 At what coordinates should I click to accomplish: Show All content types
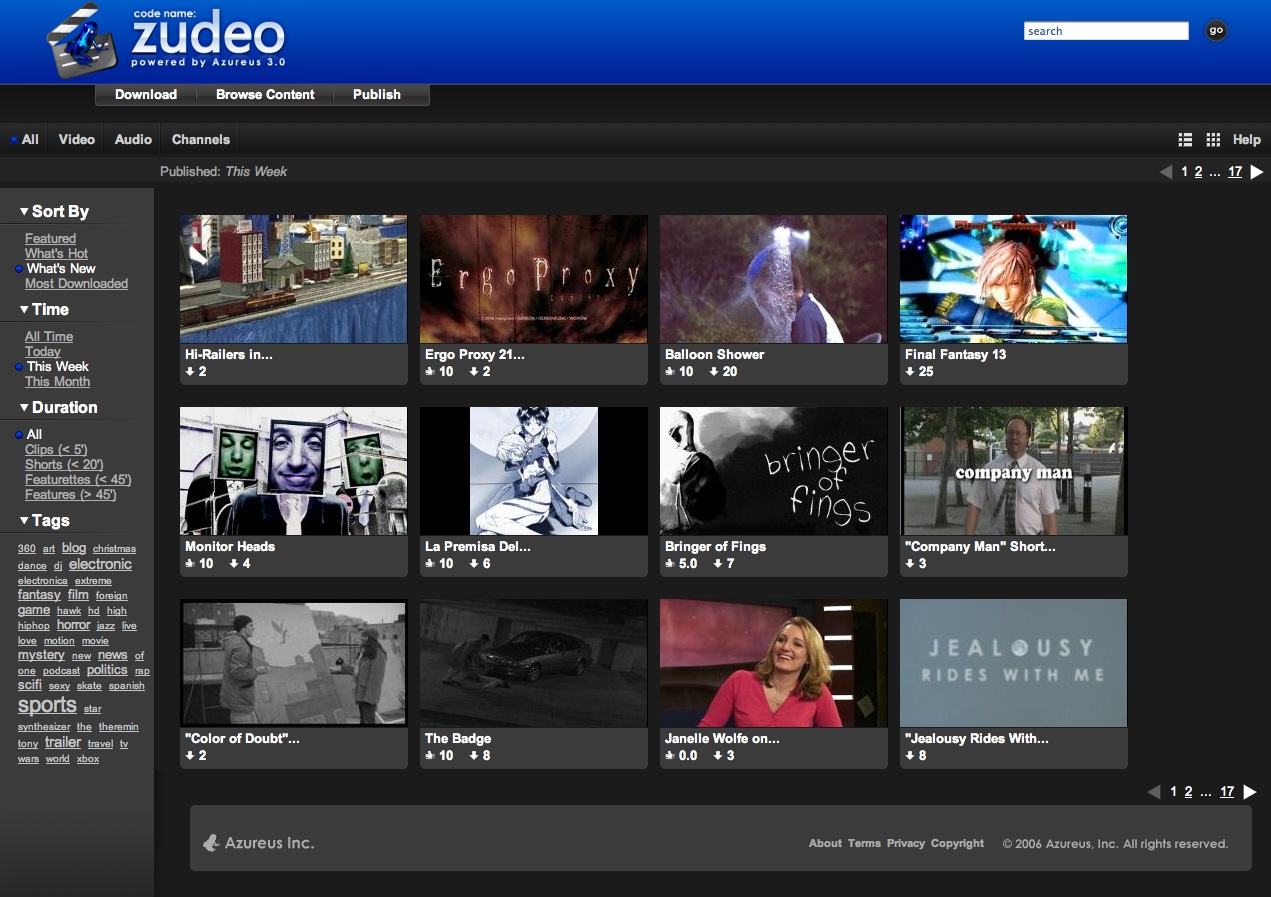click(x=30, y=140)
